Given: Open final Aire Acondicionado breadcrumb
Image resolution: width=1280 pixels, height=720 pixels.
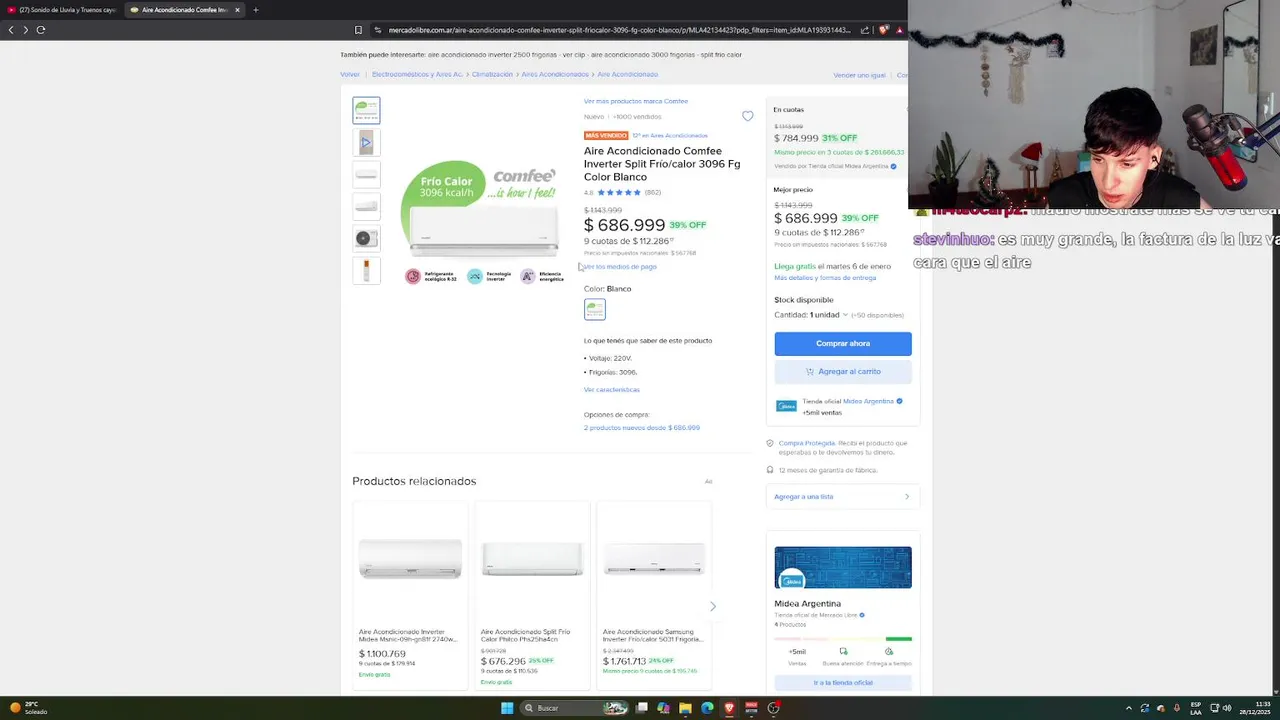Looking at the screenshot, I should coord(628,75).
